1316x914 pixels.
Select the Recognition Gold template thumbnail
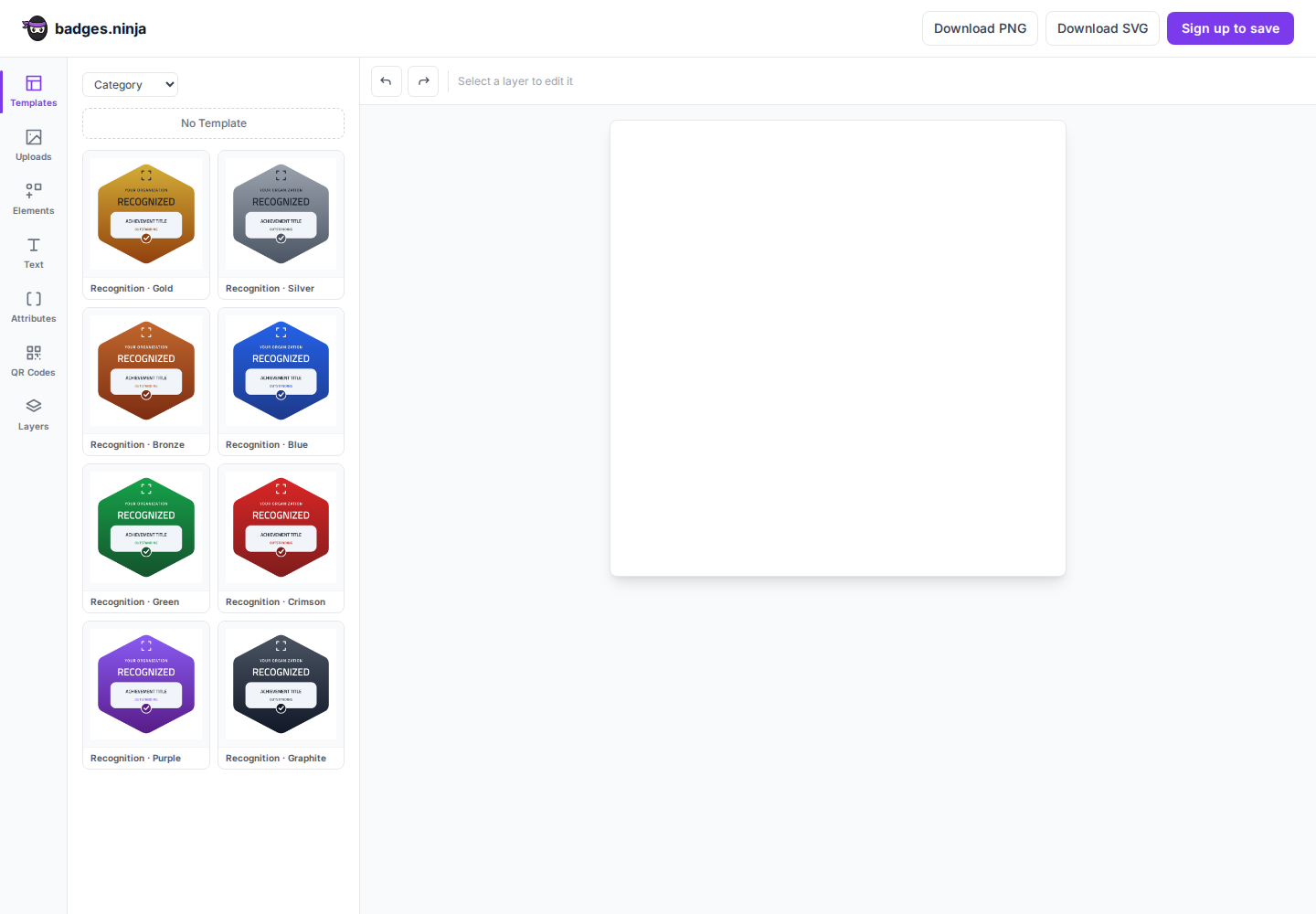coord(146,214)
